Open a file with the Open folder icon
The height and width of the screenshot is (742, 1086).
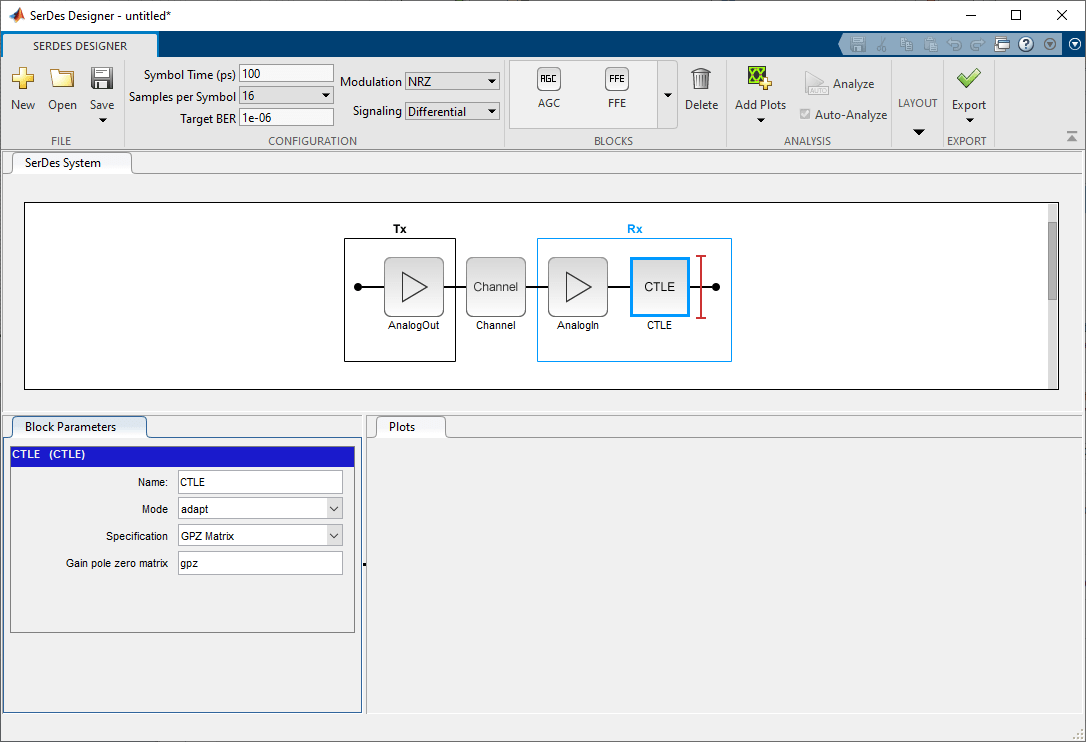pos(62,78)
